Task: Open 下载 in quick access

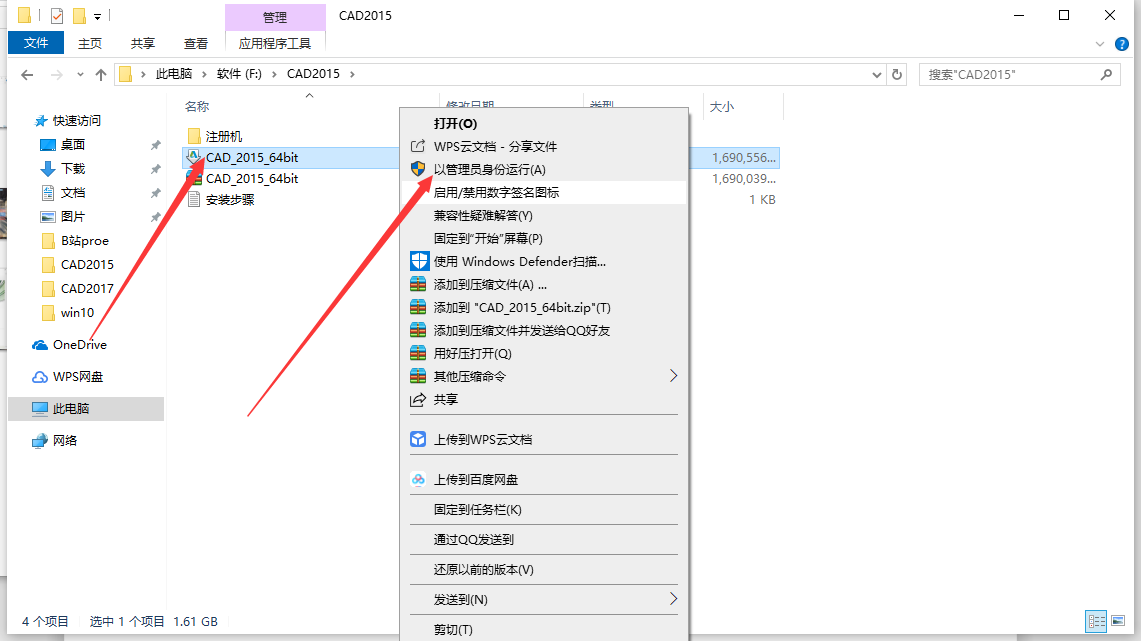Action: 73,169
